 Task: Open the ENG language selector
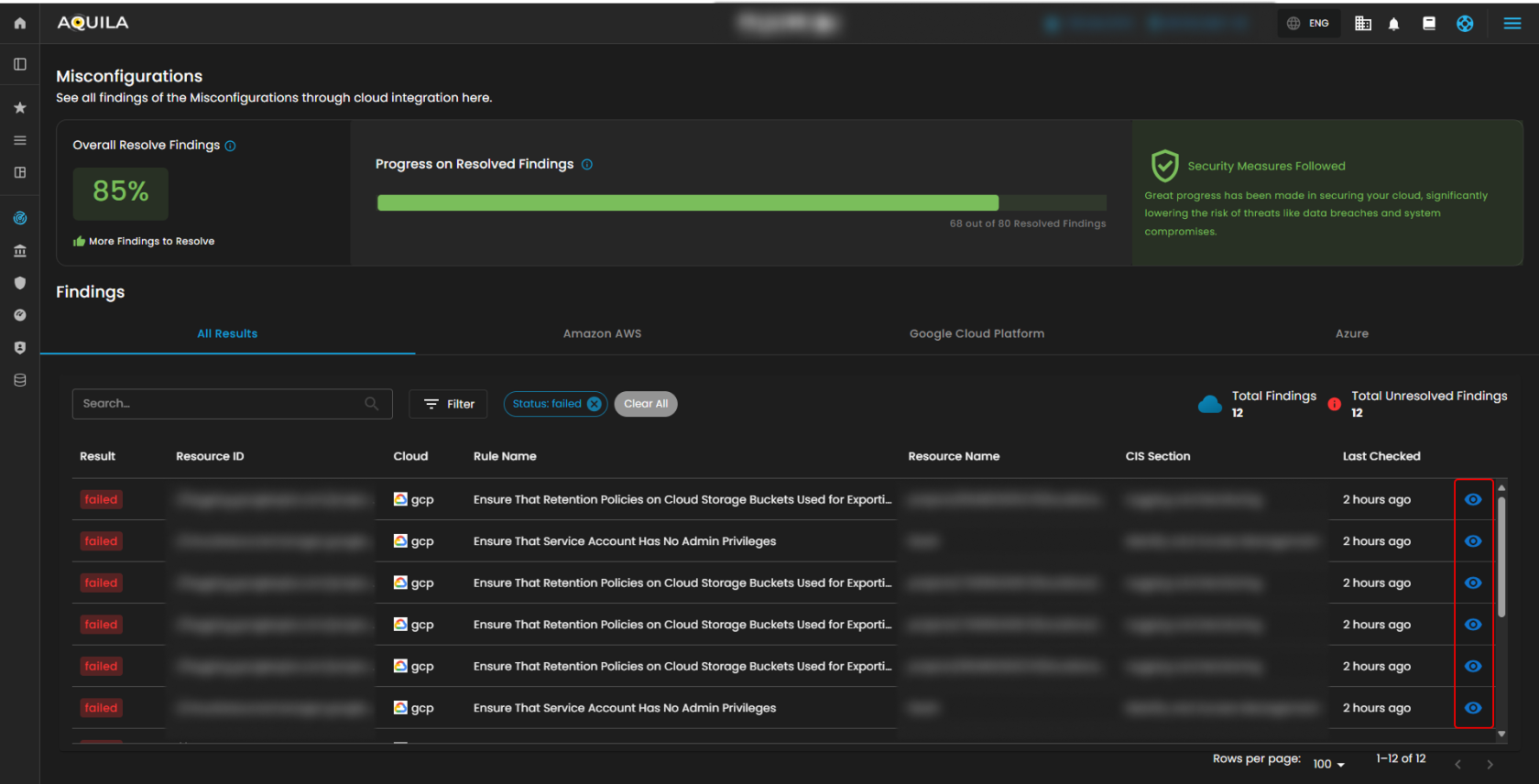pyautogui.click(x=1308, y=24)
